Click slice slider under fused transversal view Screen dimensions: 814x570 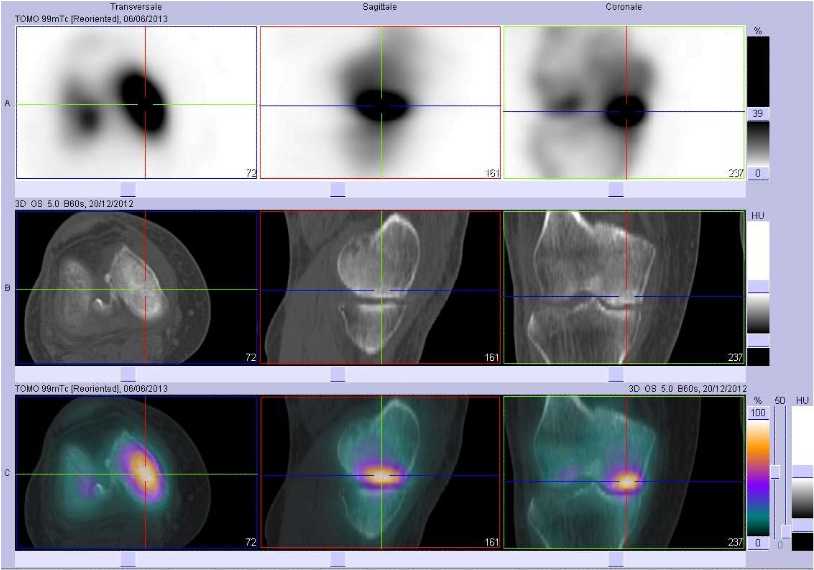coord(128,559)
